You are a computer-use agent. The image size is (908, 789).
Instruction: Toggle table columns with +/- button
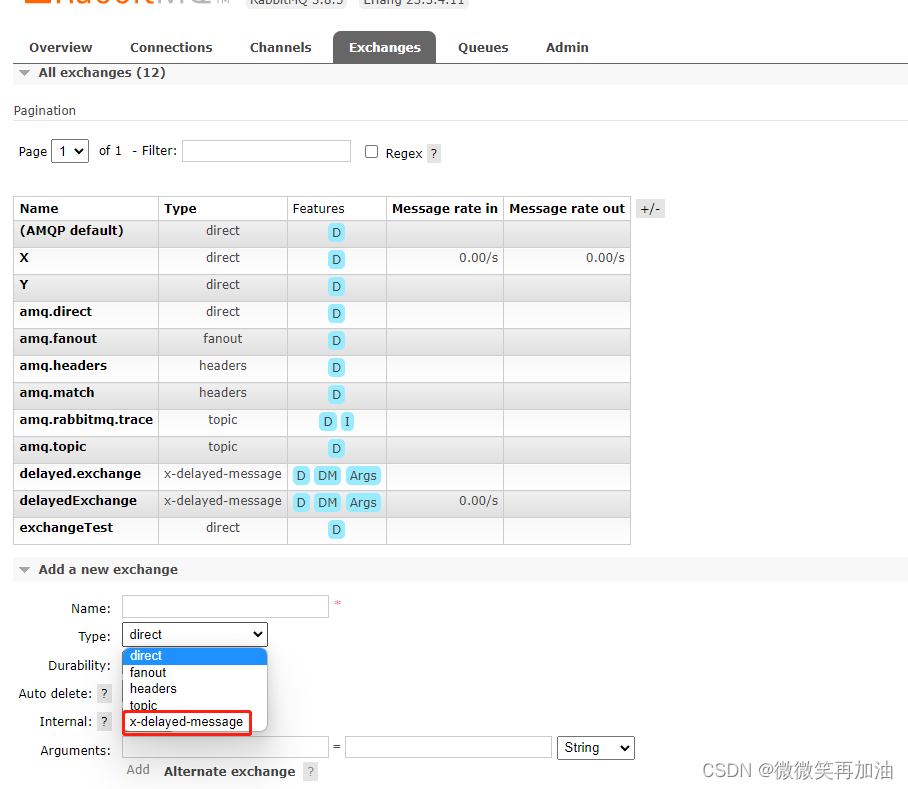tap(650, 209)
